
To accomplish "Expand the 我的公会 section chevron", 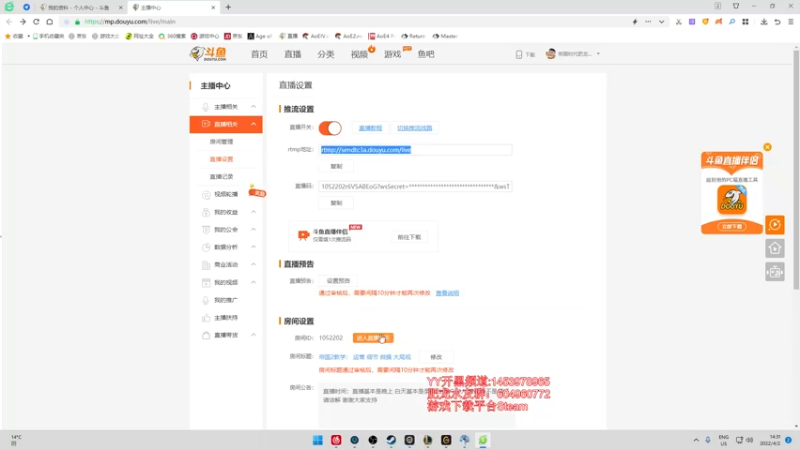I will tap(253, 230).
